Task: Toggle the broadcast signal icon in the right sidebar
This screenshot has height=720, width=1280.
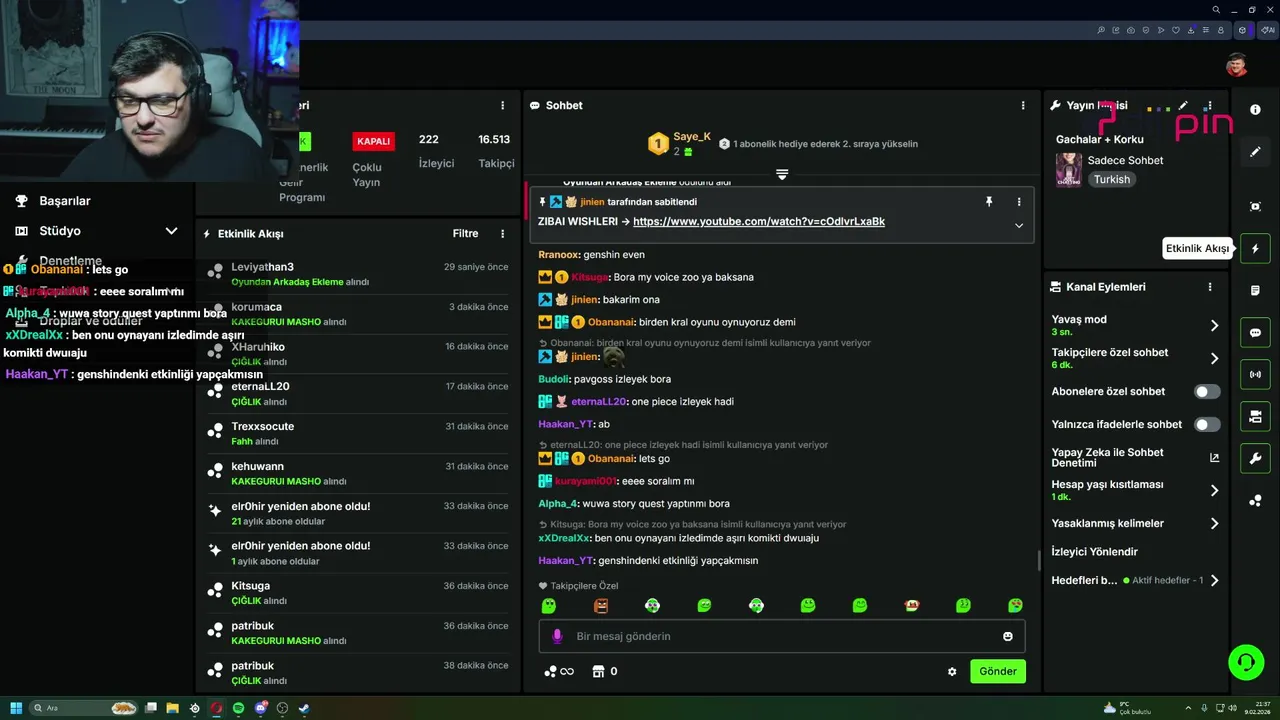Action: coord(1255,375)
